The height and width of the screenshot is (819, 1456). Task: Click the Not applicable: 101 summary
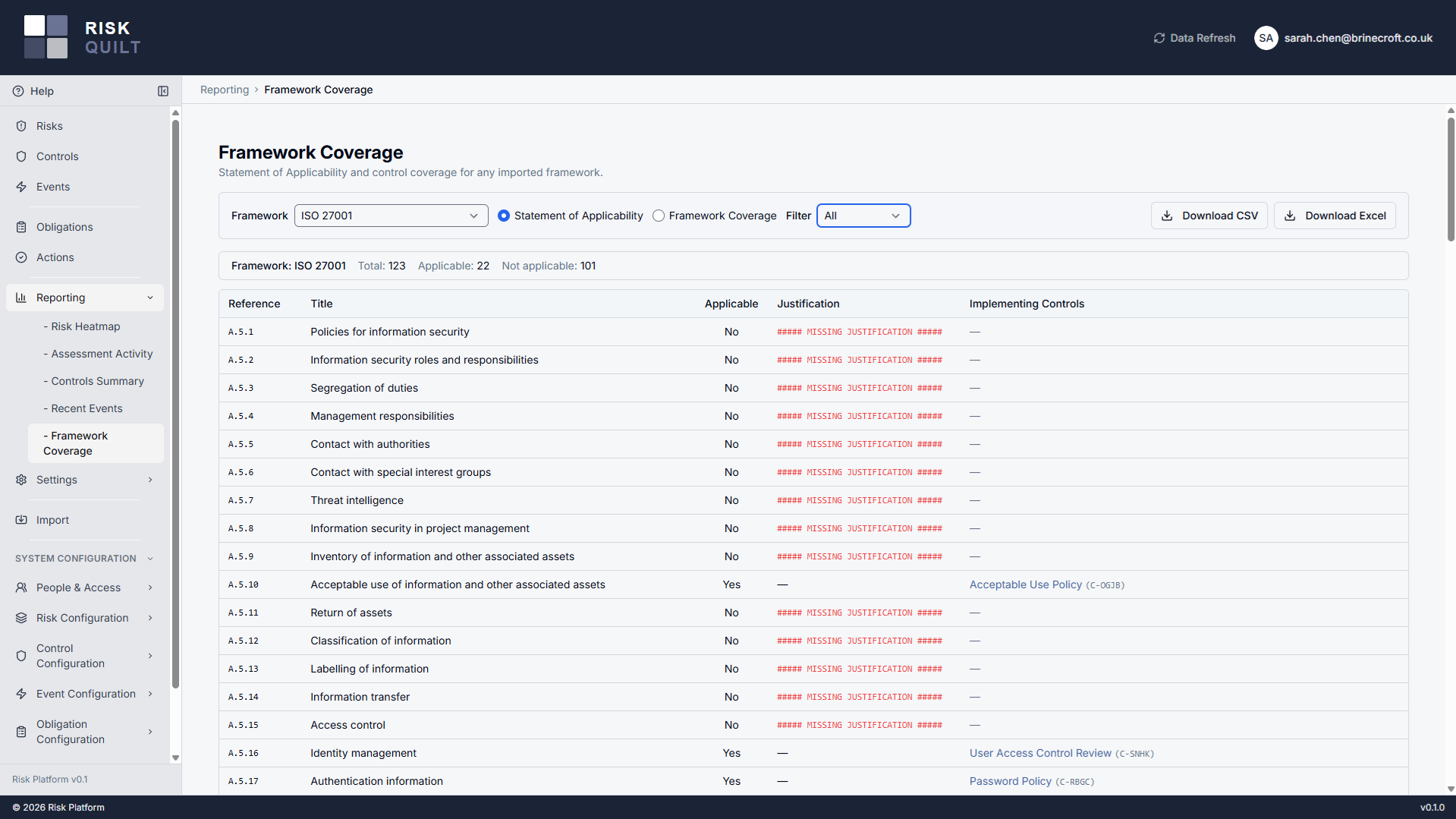549,266
